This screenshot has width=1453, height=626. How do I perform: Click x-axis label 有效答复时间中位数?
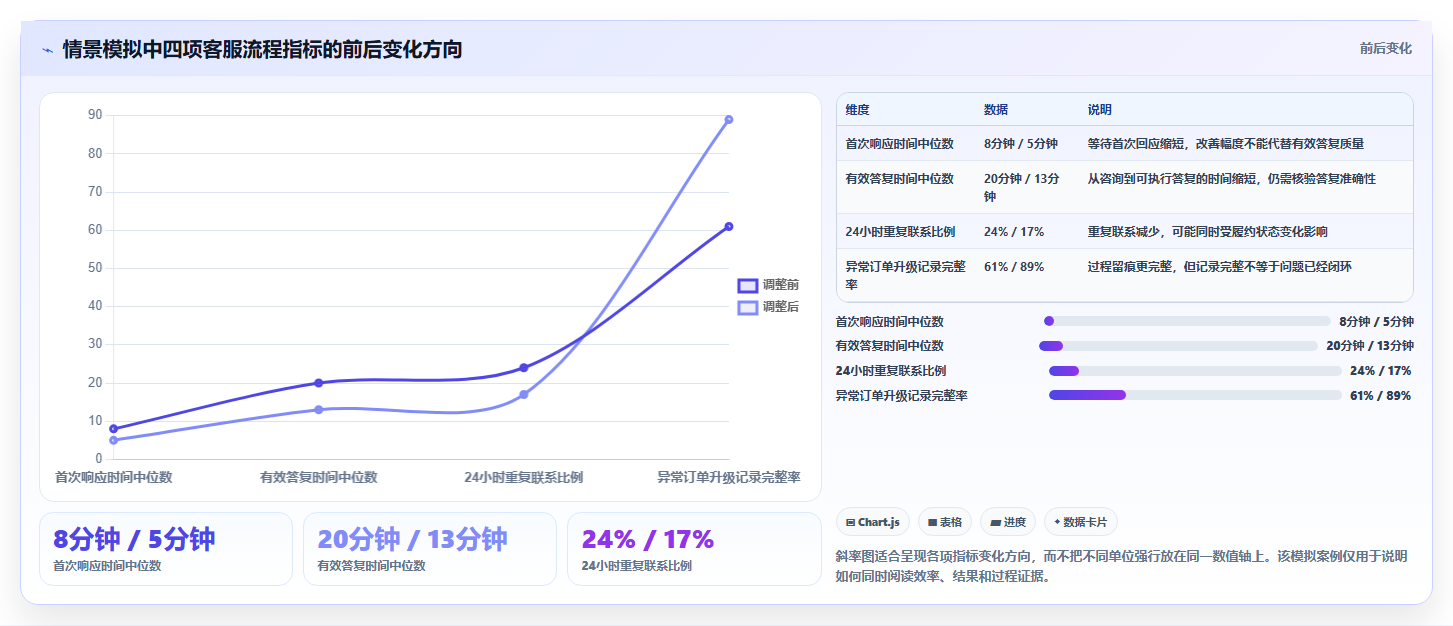(x=319, y=478)
